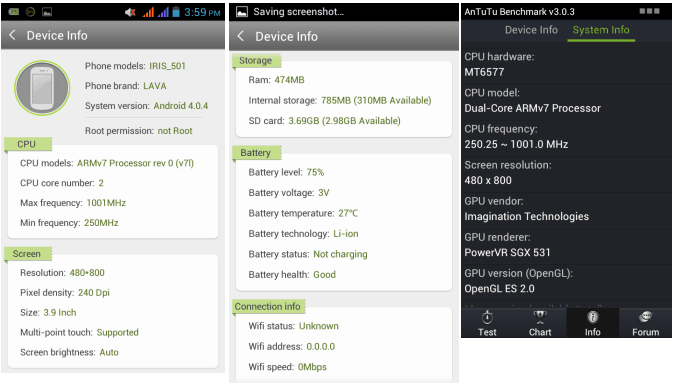Select the Screen section header
Screen dimensions: 675x383
point(28,254)
